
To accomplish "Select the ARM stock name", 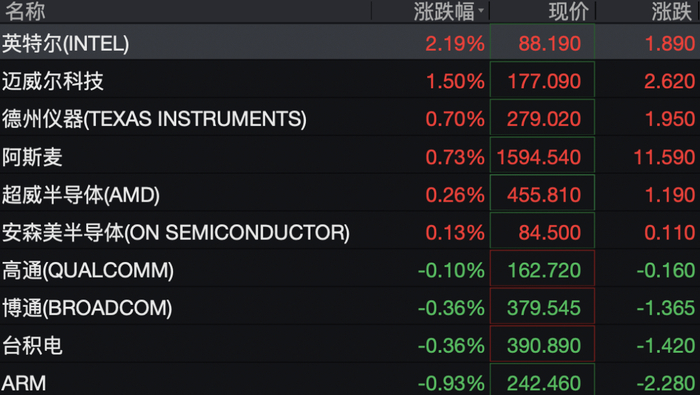I will [x=24, y=383].
